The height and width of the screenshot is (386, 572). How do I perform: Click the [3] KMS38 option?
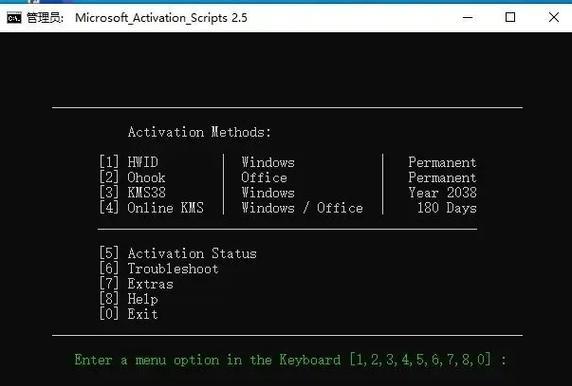pos(132,193)
